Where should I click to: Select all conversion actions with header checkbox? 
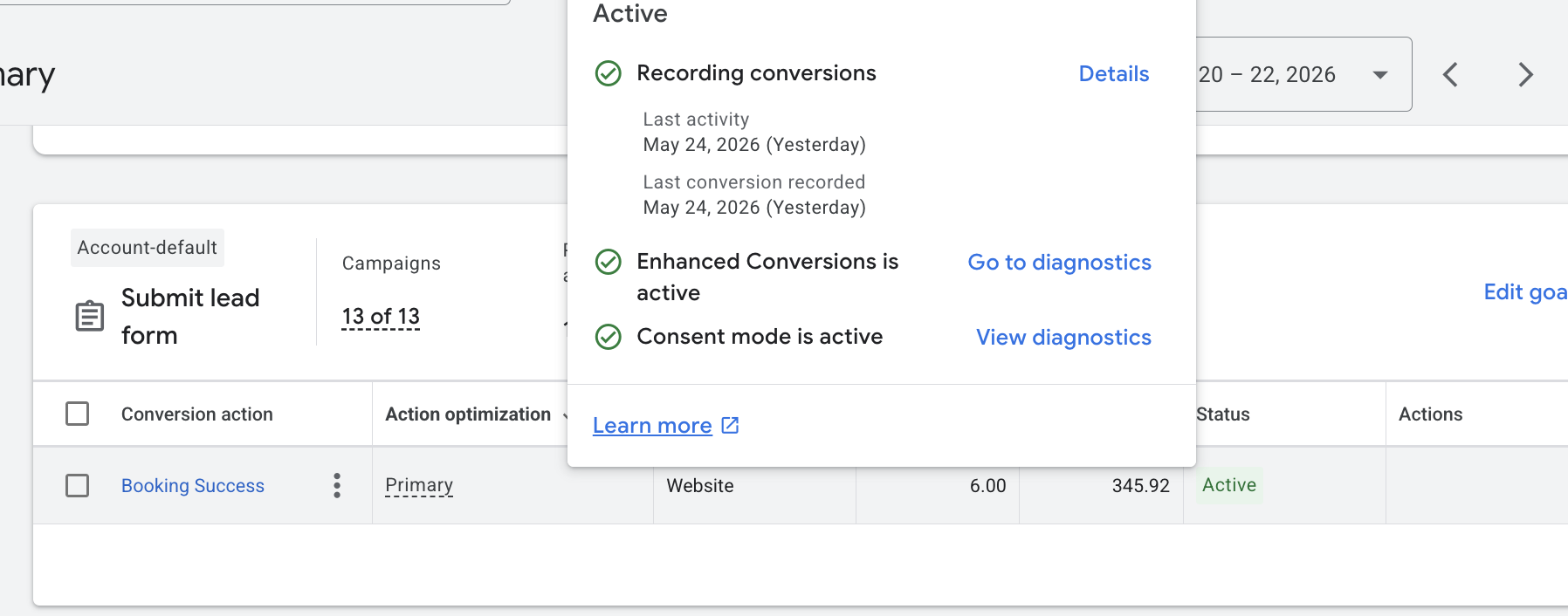(78, 414)
